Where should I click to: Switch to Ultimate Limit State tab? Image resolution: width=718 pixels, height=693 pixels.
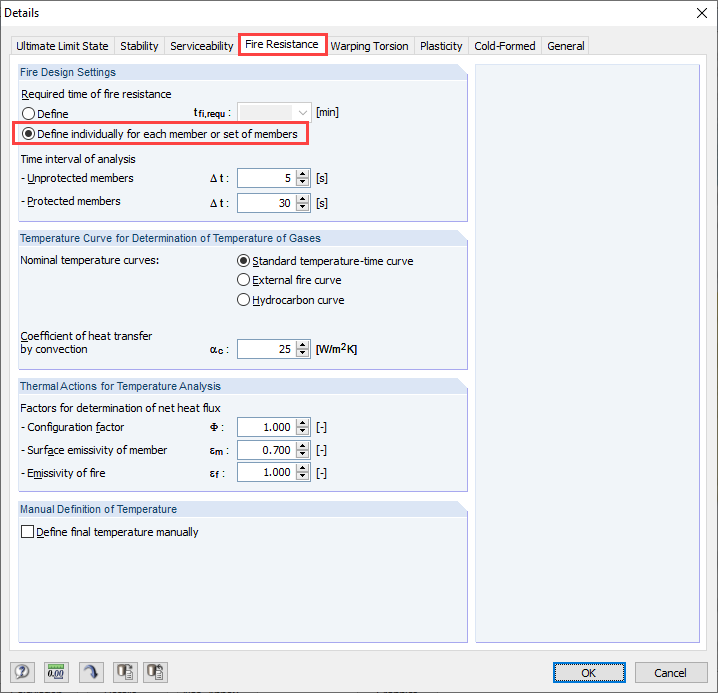[x=62, y=46]
